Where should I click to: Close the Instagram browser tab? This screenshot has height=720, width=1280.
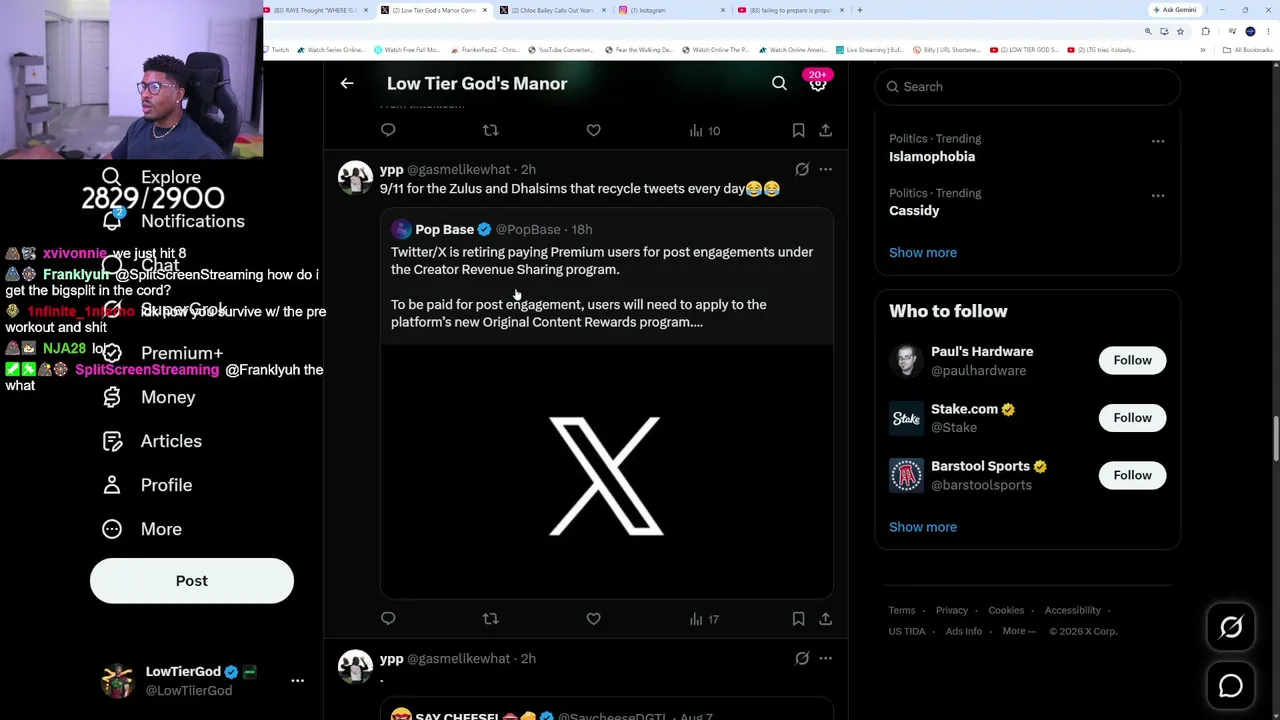[x=723, y=10]
